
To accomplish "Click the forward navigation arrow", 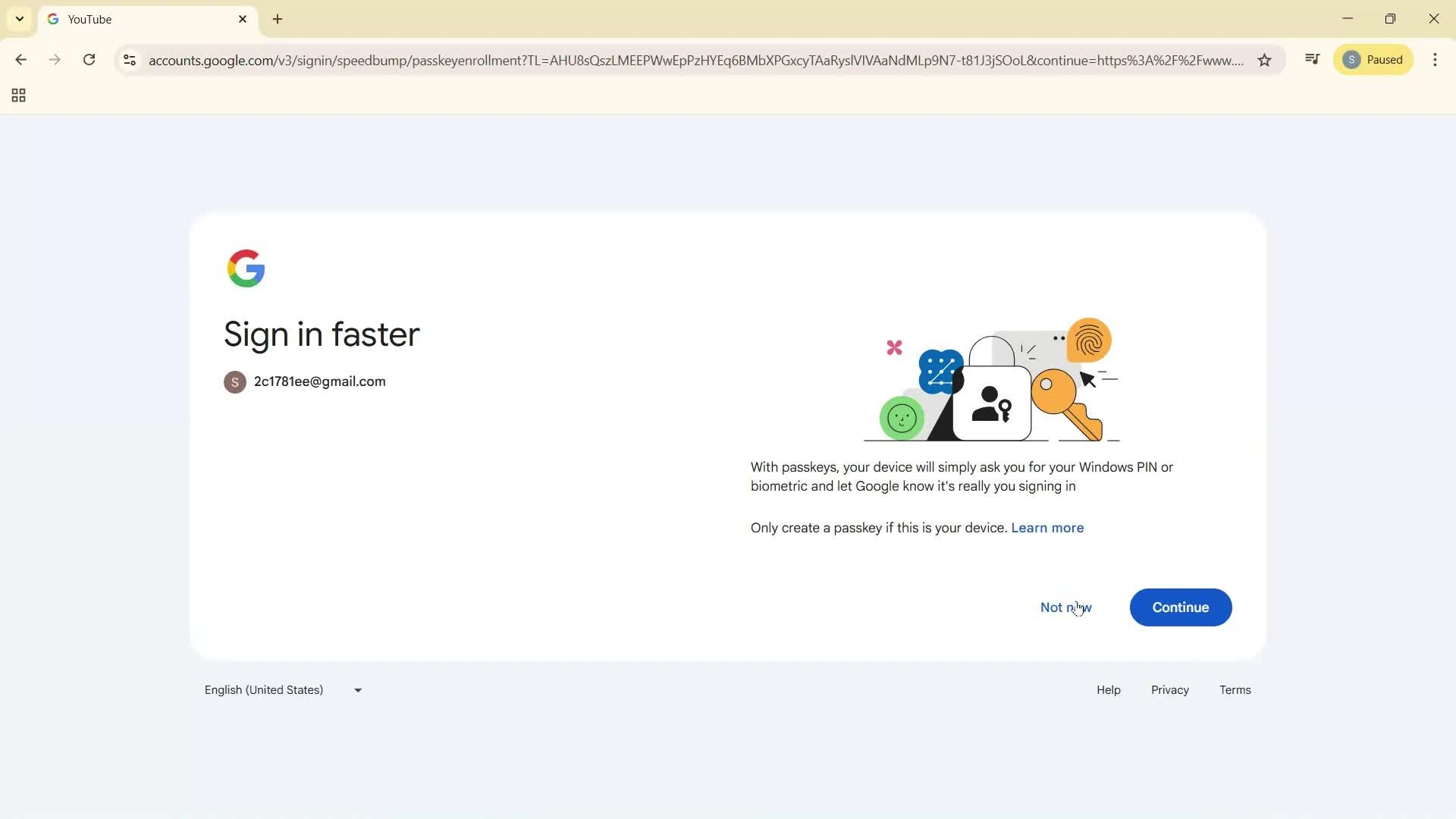I will 55,60.
